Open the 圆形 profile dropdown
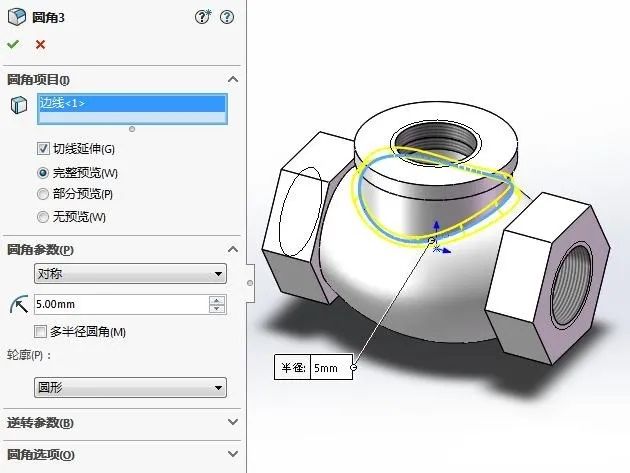Viewport: 630px width, 473px height. point(130,387)
